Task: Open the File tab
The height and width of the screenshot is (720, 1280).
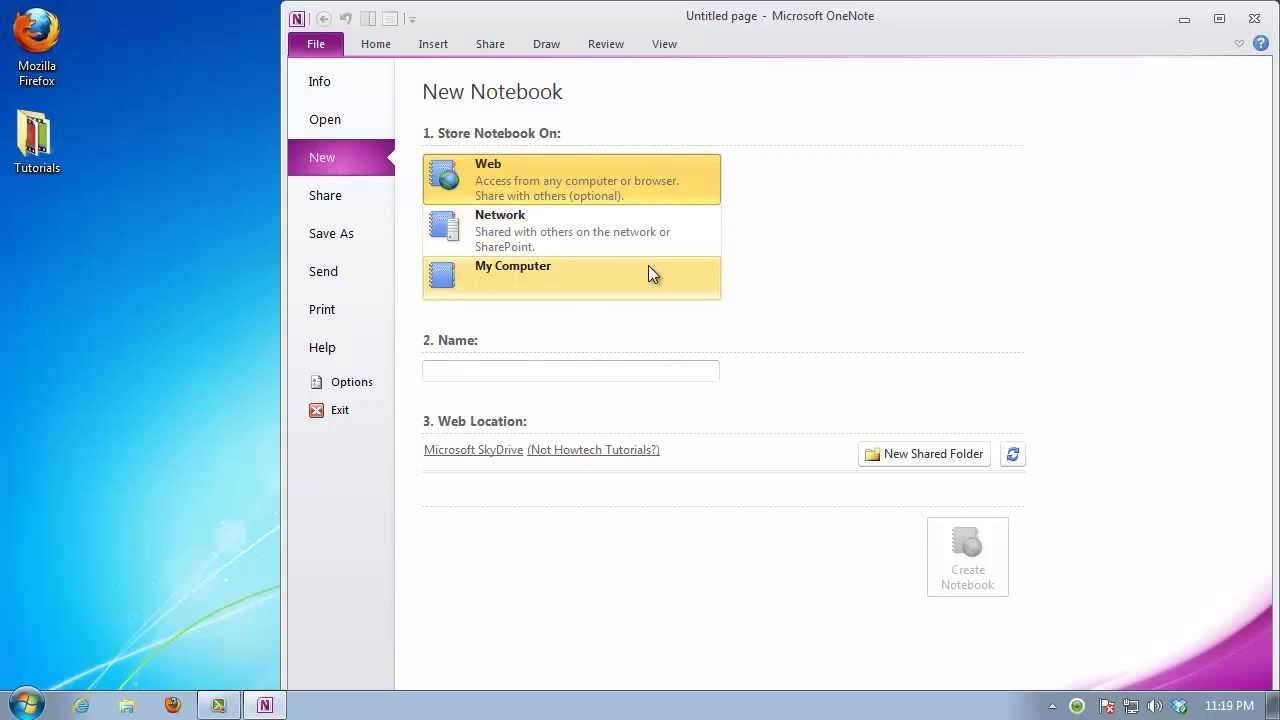Action: click(316, 44)
